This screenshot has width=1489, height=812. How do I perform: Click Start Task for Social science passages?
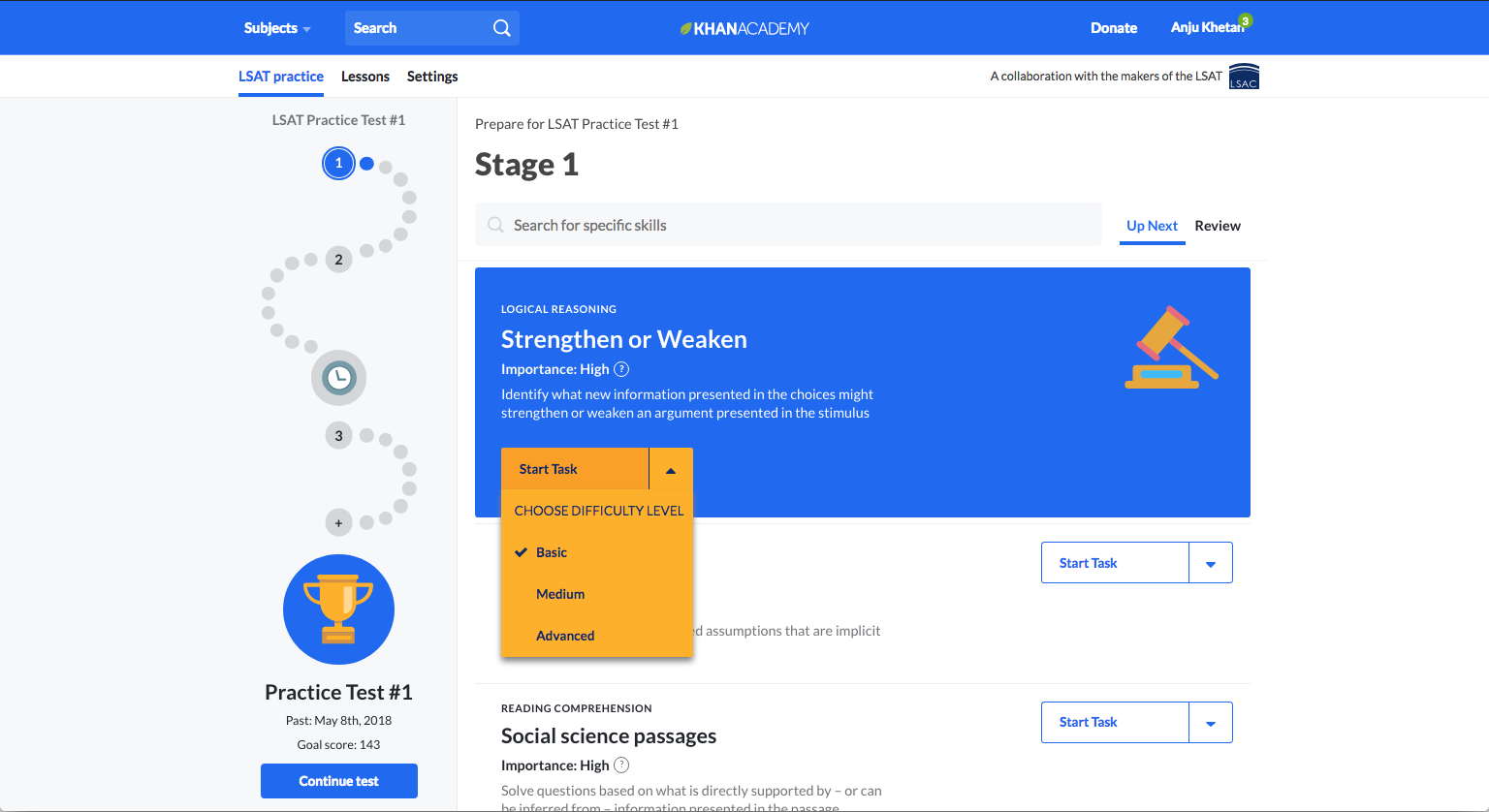coord(1115,723)
